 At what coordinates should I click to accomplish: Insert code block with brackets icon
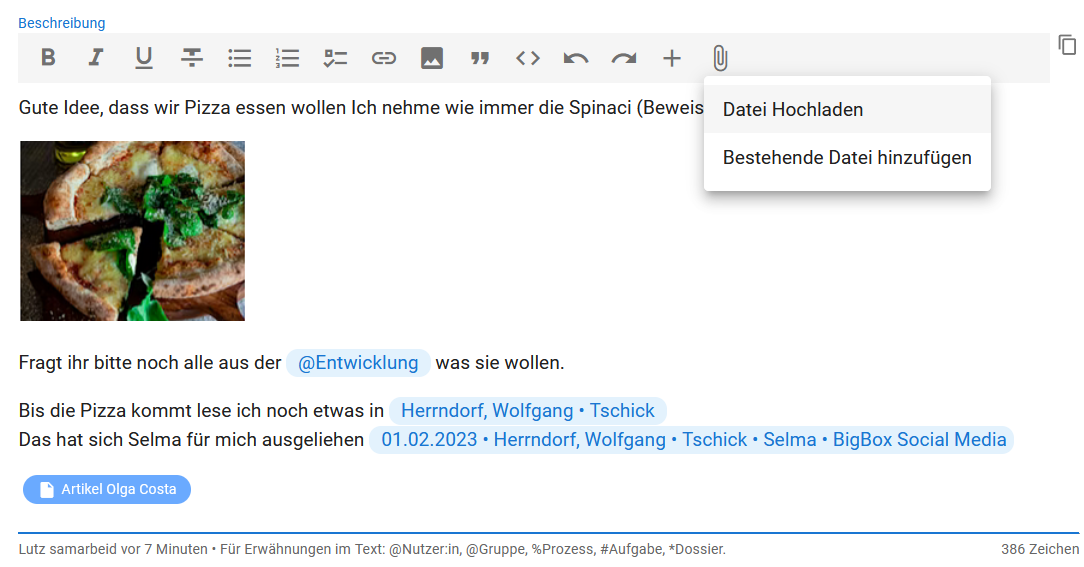528,58
